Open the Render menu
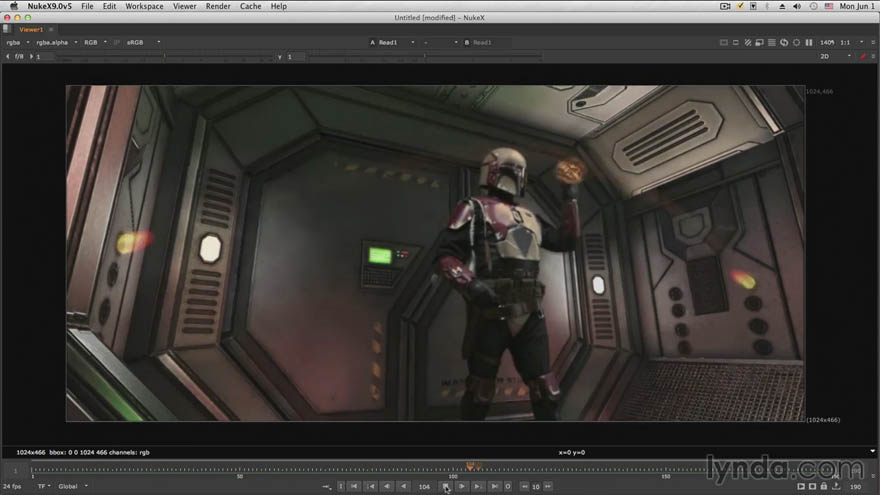Viewport: 880px width, 495px height. pos(218,6)
